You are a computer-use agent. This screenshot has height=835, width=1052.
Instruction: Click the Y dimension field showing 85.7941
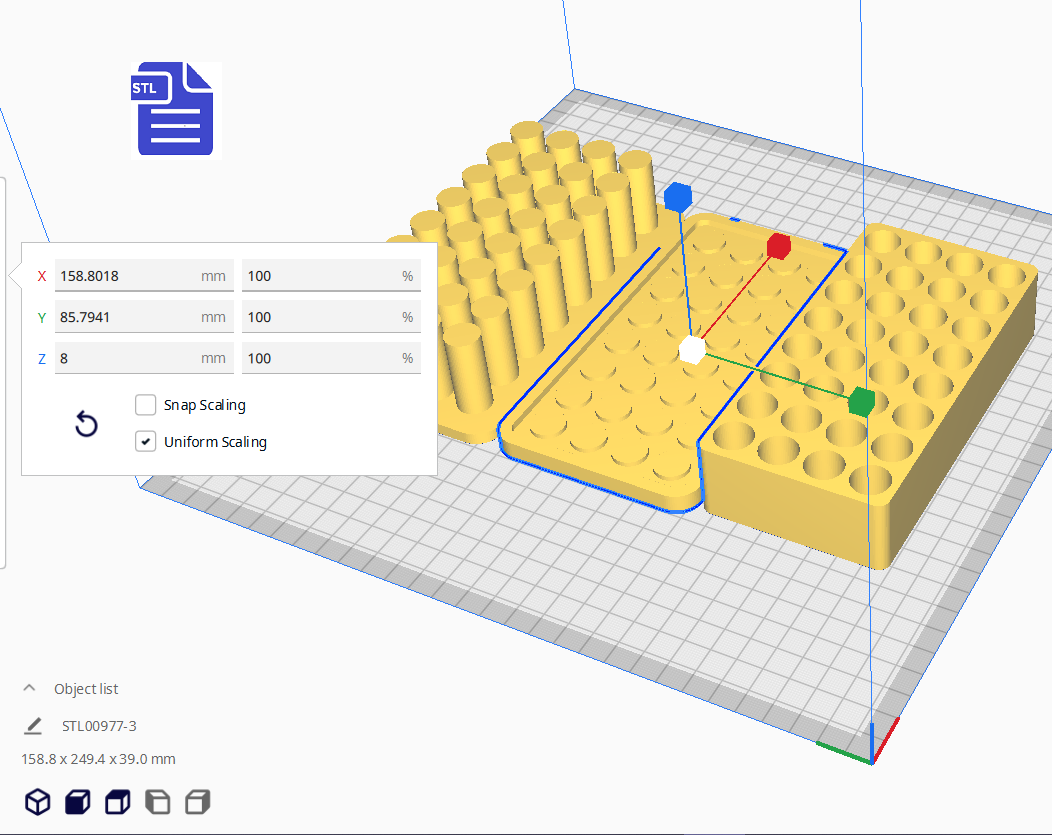tap(125, 317)
